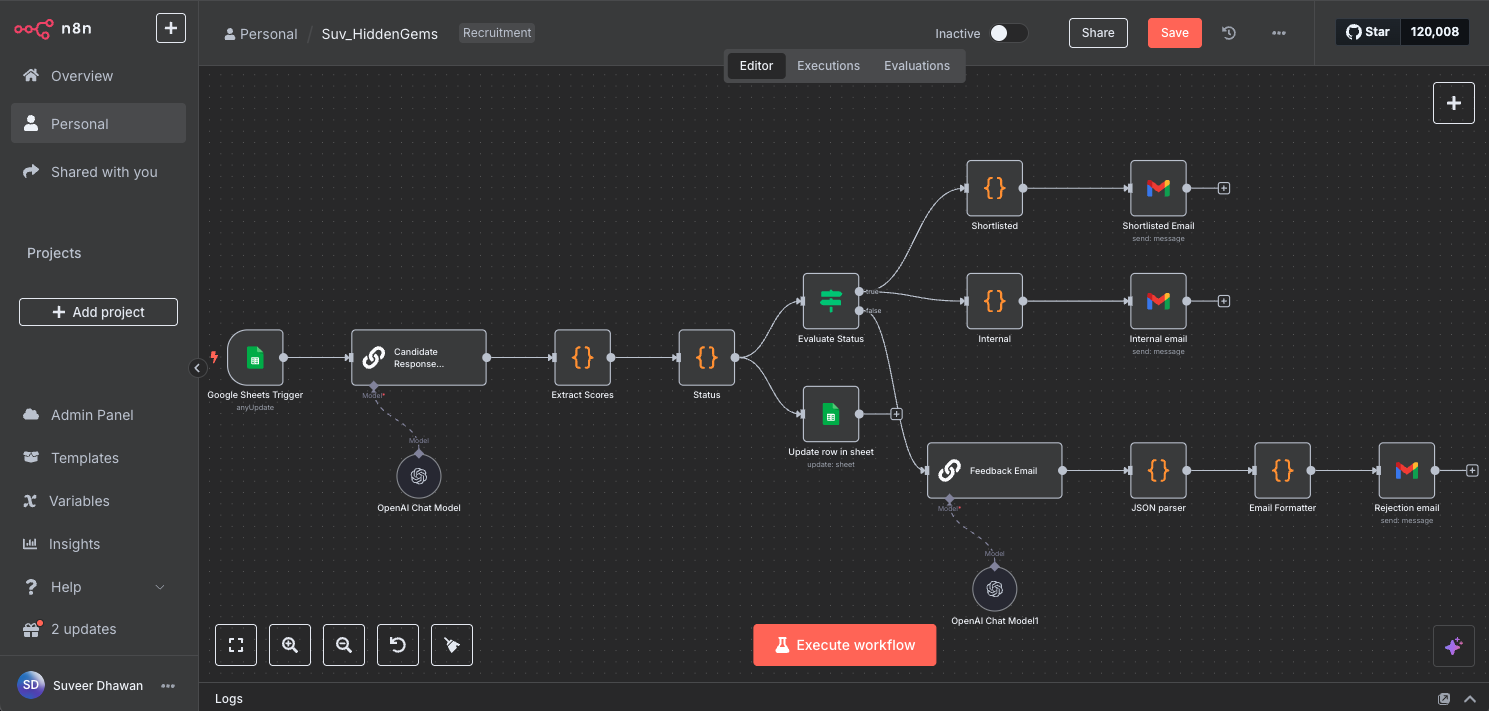Open Templates from the sidebar
Screen dimensions: 1489x711
84,458
